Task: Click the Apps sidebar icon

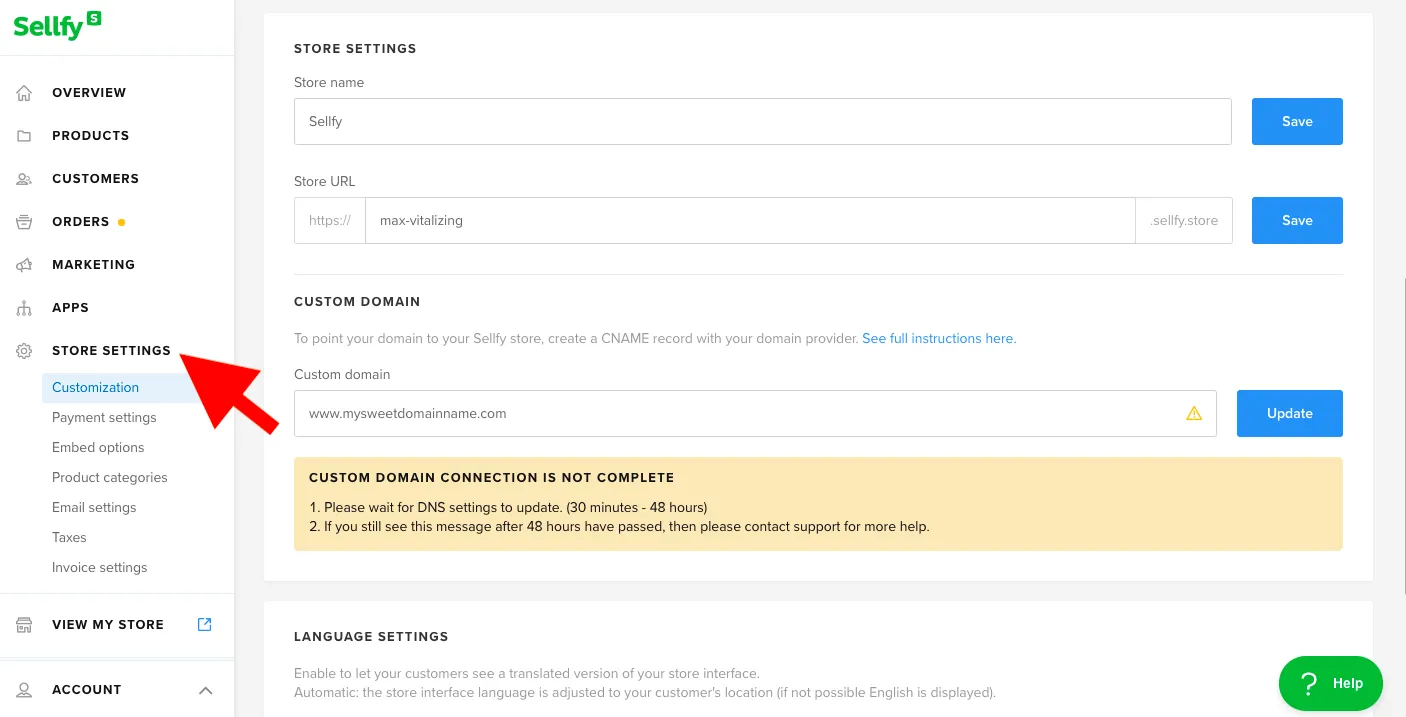Action: click(25, 308)
